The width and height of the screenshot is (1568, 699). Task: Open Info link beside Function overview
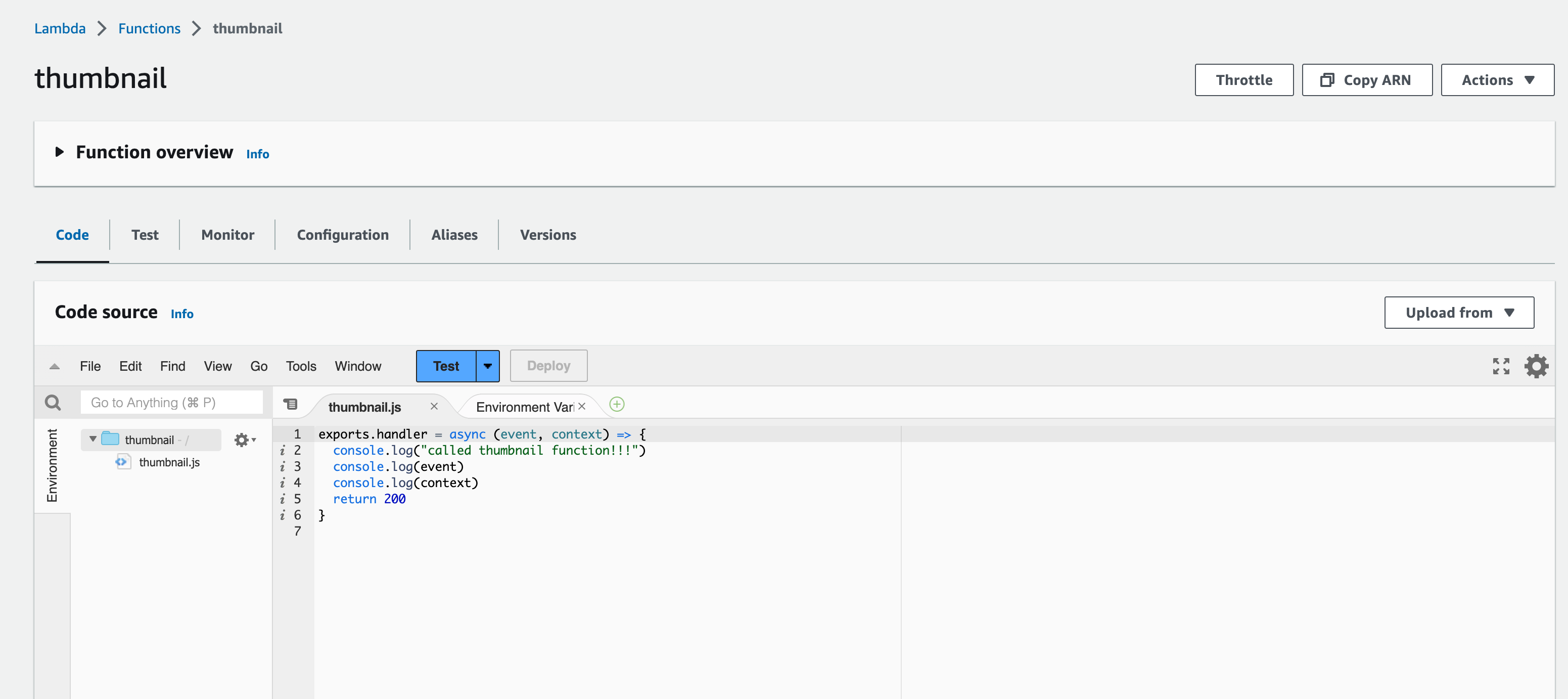coord(257,154)
